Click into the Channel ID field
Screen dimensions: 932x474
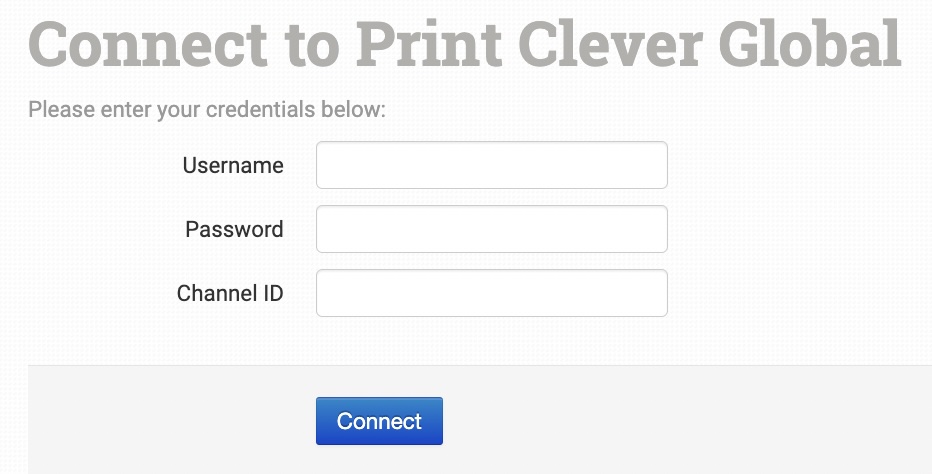pyautogui.click(x=491, y=293)
